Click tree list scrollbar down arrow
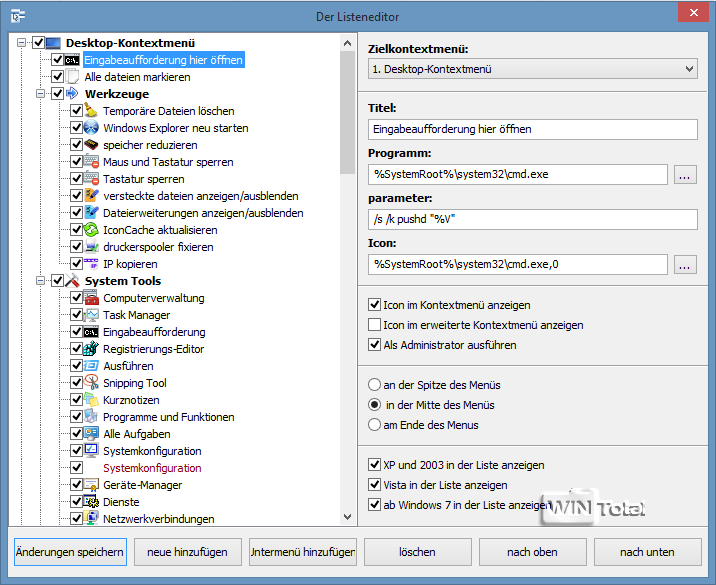 [347, 516]
